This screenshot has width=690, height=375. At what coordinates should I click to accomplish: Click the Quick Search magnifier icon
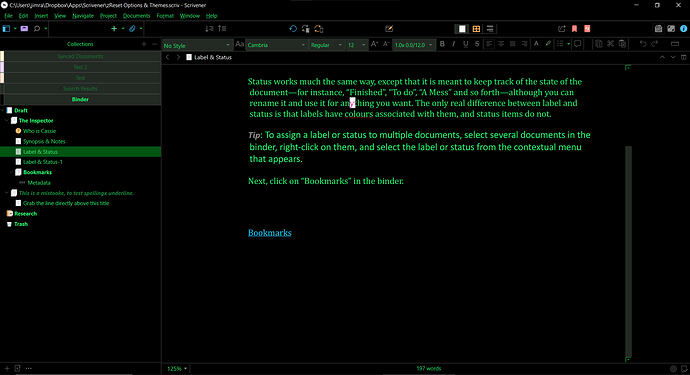click(37, 29)
